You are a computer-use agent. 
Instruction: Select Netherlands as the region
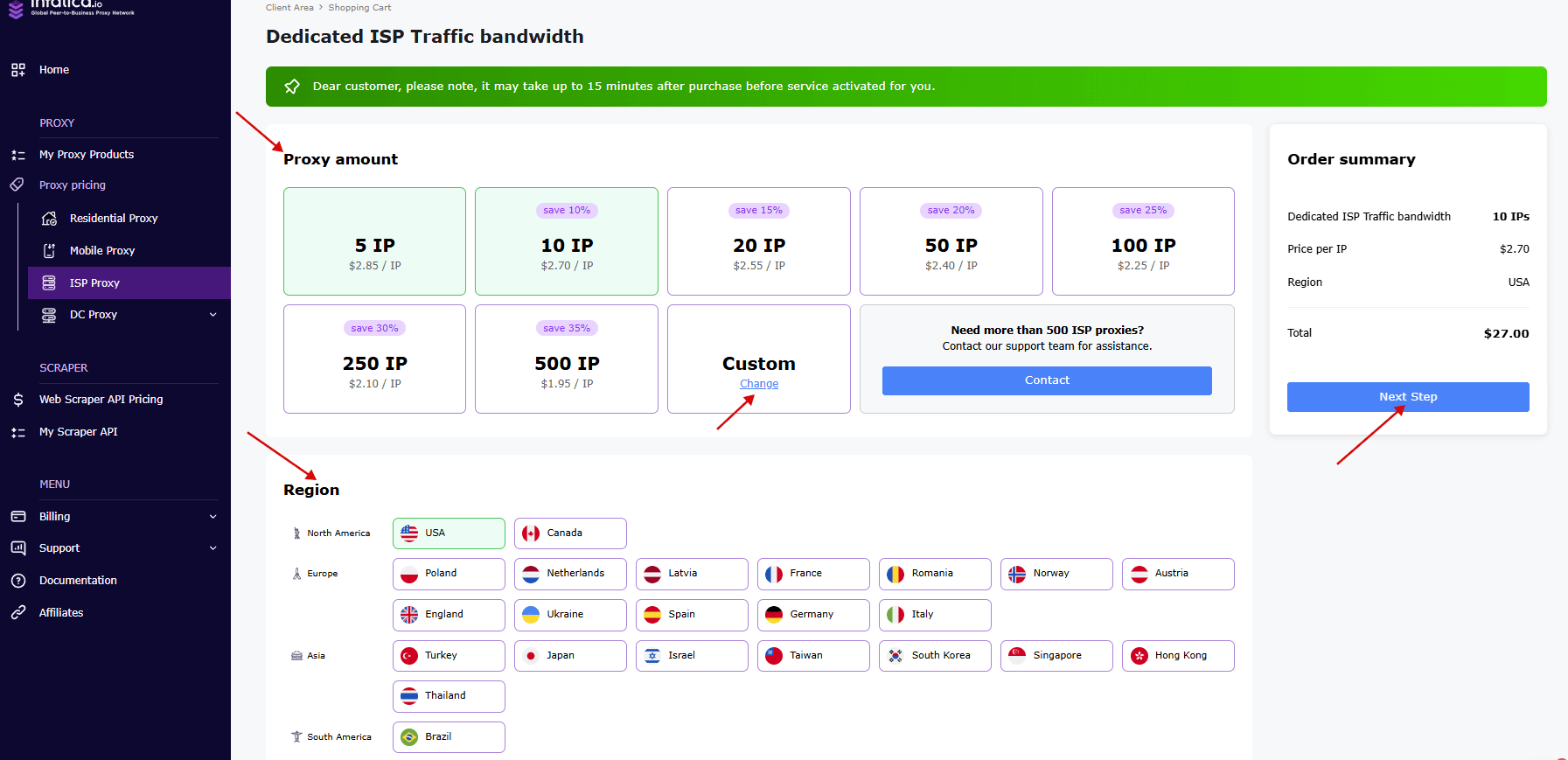(570, 574)
